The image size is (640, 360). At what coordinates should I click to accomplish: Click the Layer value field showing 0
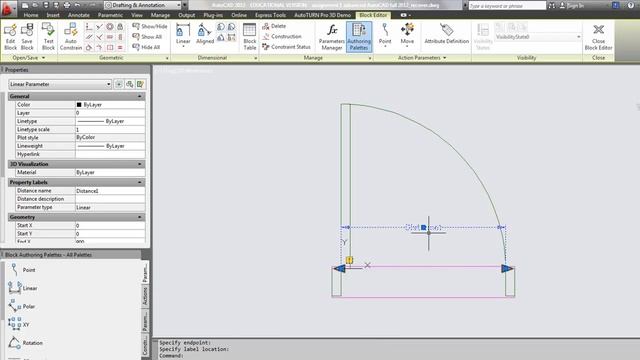[x=110, y=113]
